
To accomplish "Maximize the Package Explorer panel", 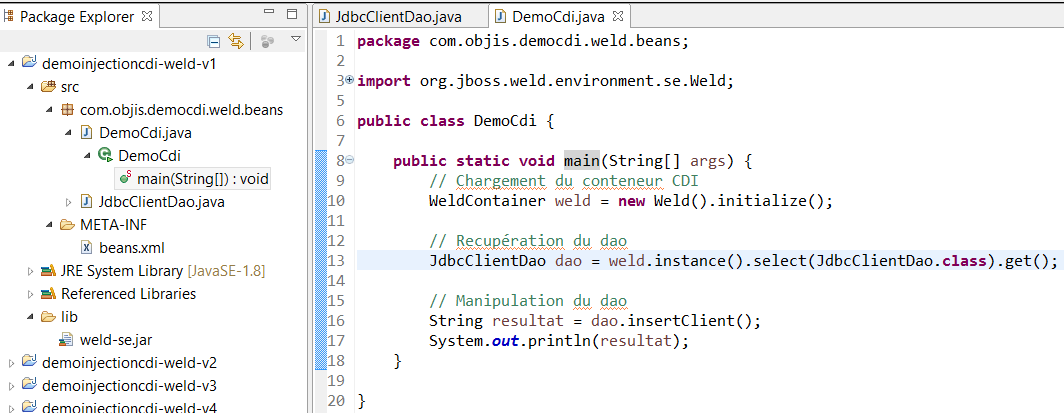I will (291, 16).
